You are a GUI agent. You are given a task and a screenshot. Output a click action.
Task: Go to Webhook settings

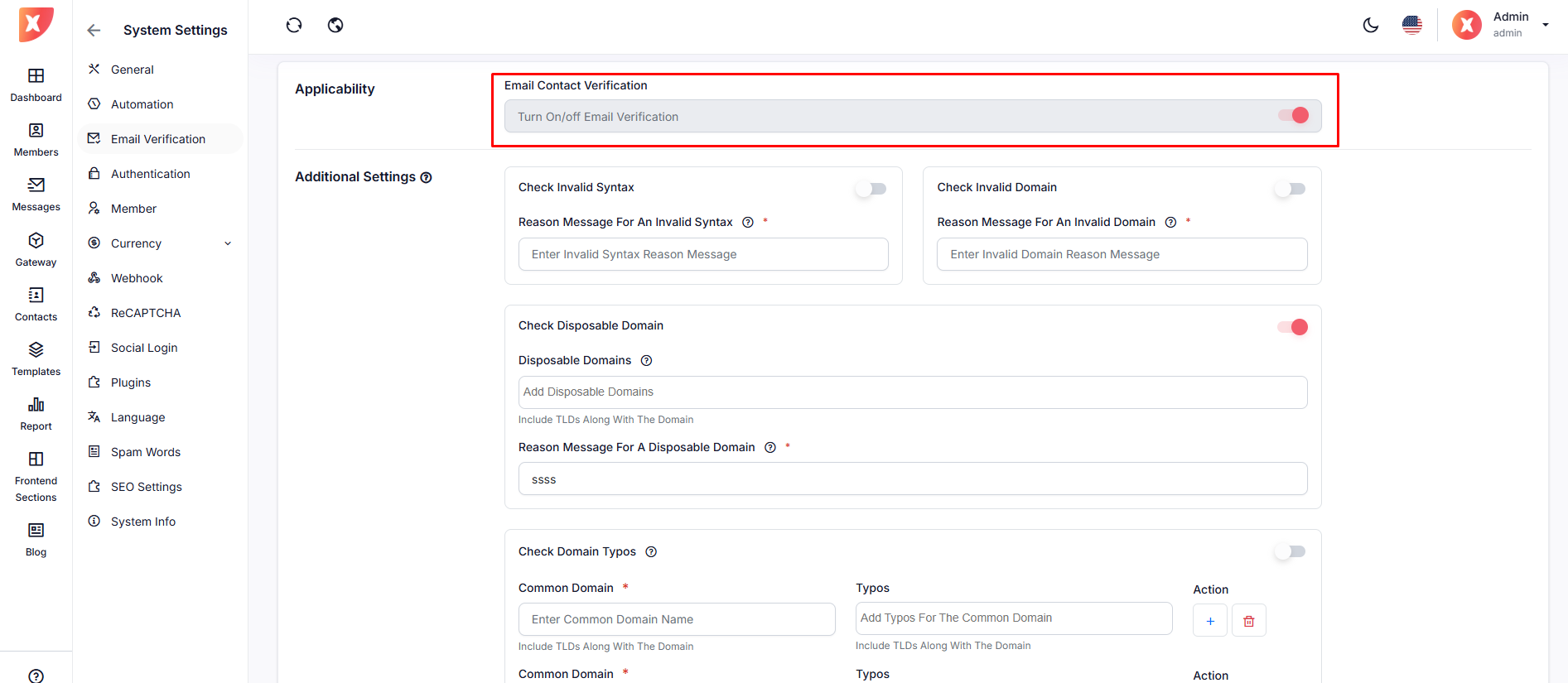click(x=137, y=278)
